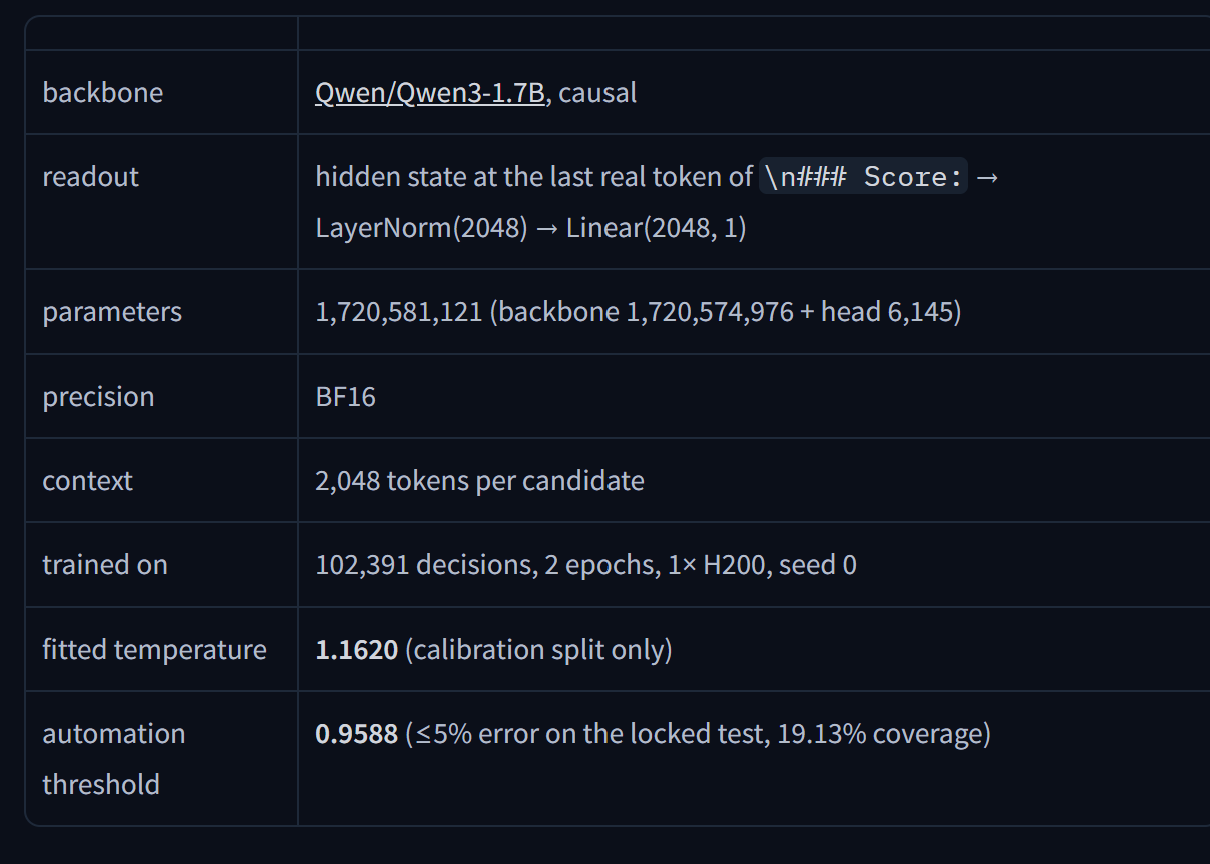Image resolution: width=1210 pixels, height=864 pixels.
Task: Select the "readout" row label
Action: pos(90,177)
